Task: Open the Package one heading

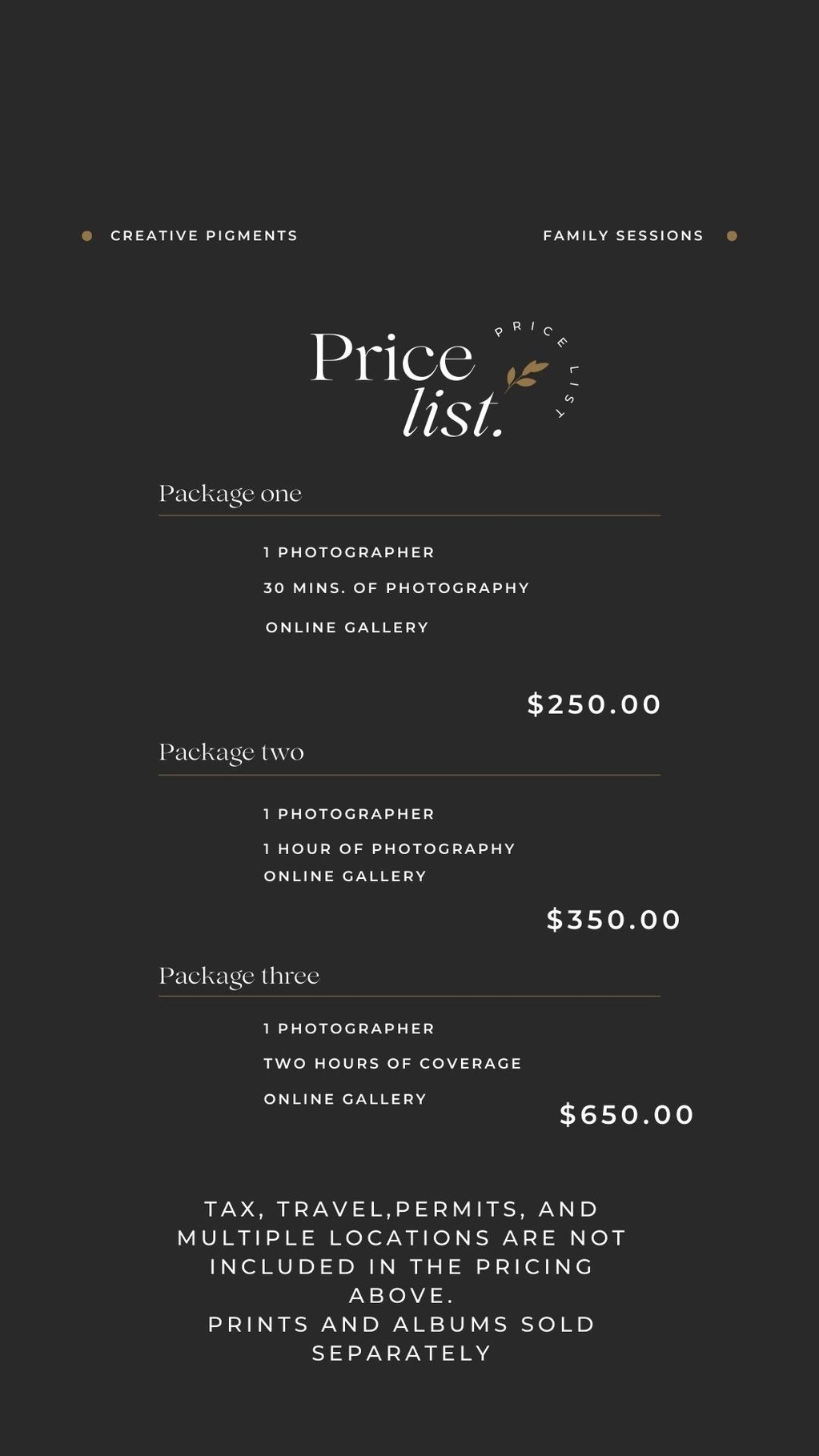Action: 231,494
